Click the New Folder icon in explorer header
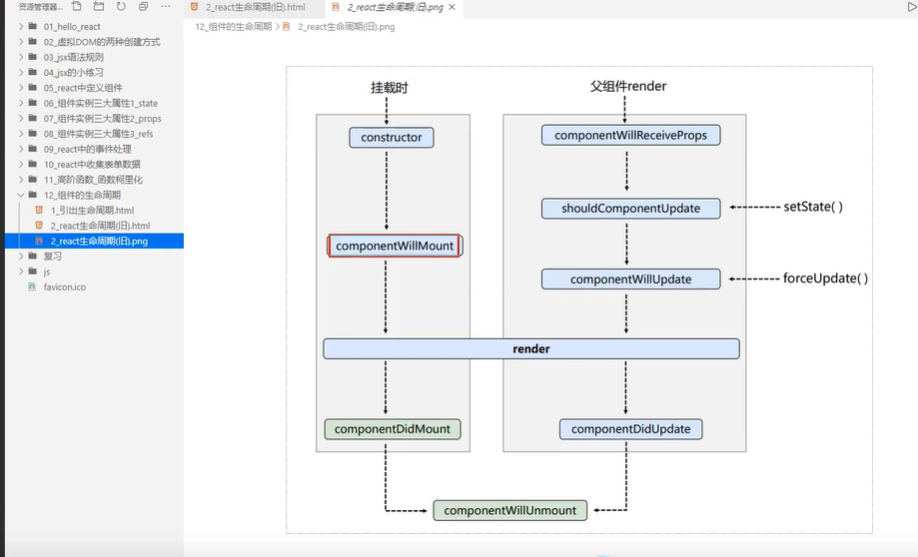The width and height of the screenshot is (918, 557). coord(99,6)
